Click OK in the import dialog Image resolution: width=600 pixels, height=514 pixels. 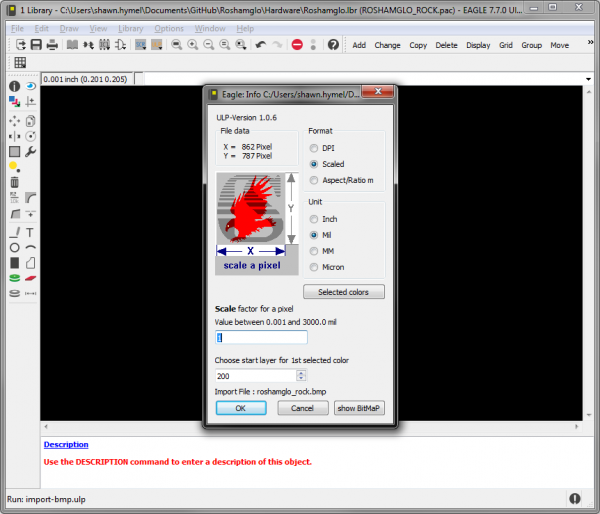pyautogui.click(x=241, y=408)
